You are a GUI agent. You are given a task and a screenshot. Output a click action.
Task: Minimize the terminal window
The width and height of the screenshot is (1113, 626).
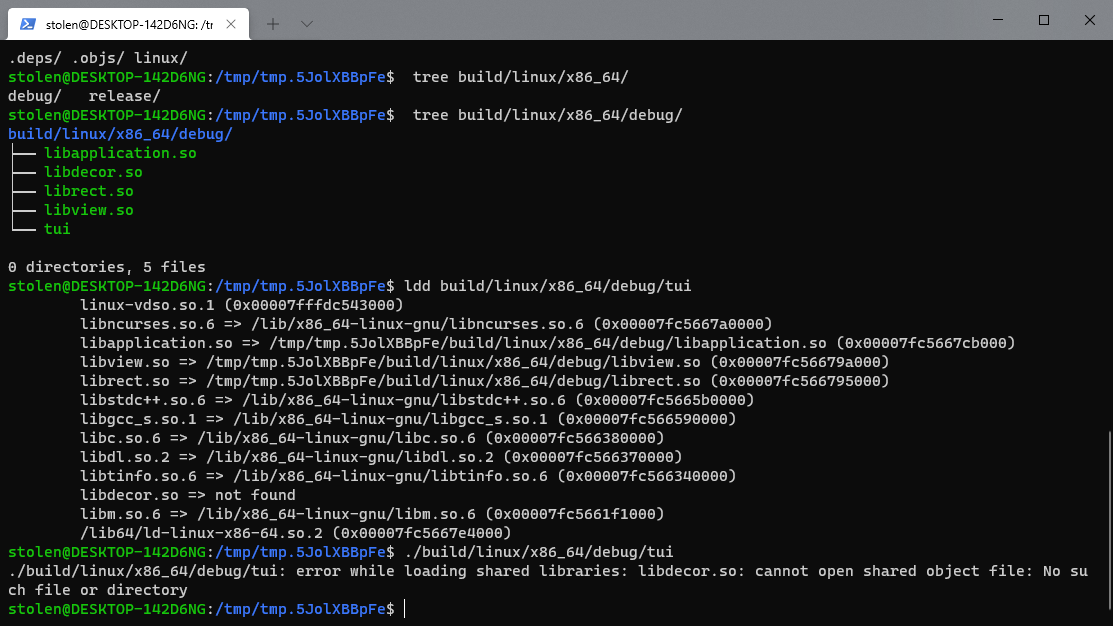998,20
